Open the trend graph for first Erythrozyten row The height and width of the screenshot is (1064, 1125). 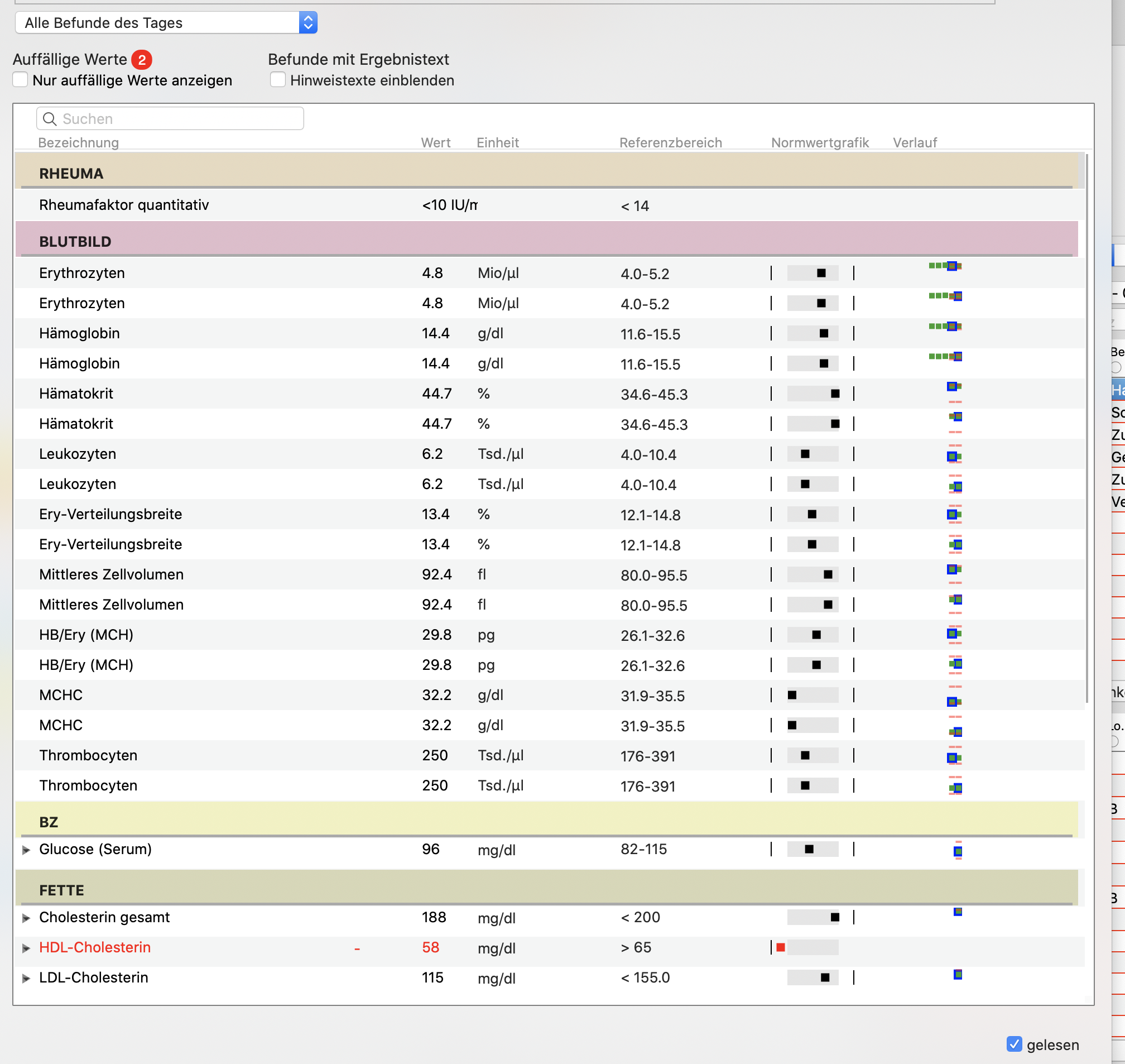pyautogui.click(x=945, y=266)
